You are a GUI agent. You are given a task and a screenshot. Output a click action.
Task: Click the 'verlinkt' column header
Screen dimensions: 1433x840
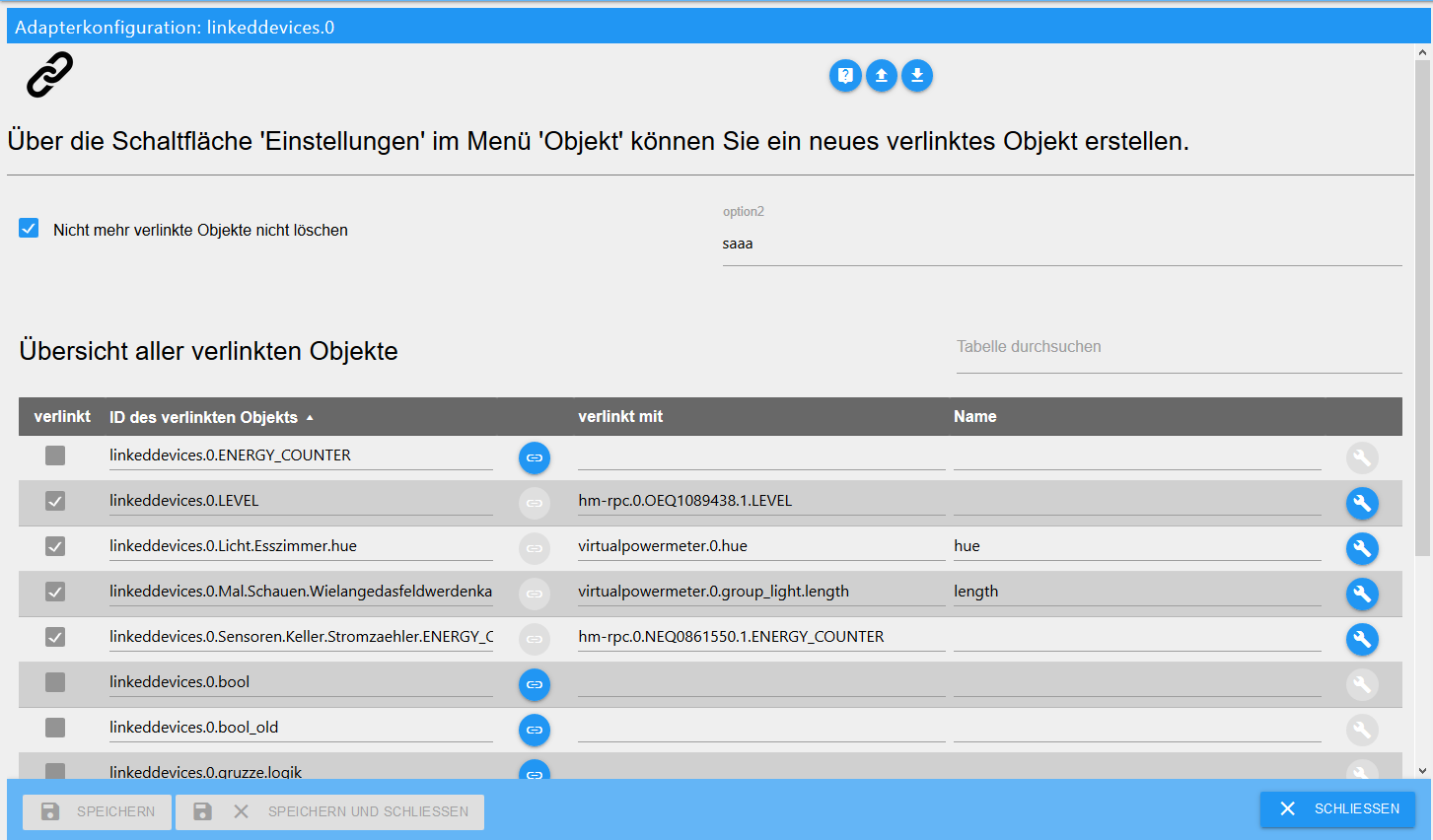click(x=62, y=417)
